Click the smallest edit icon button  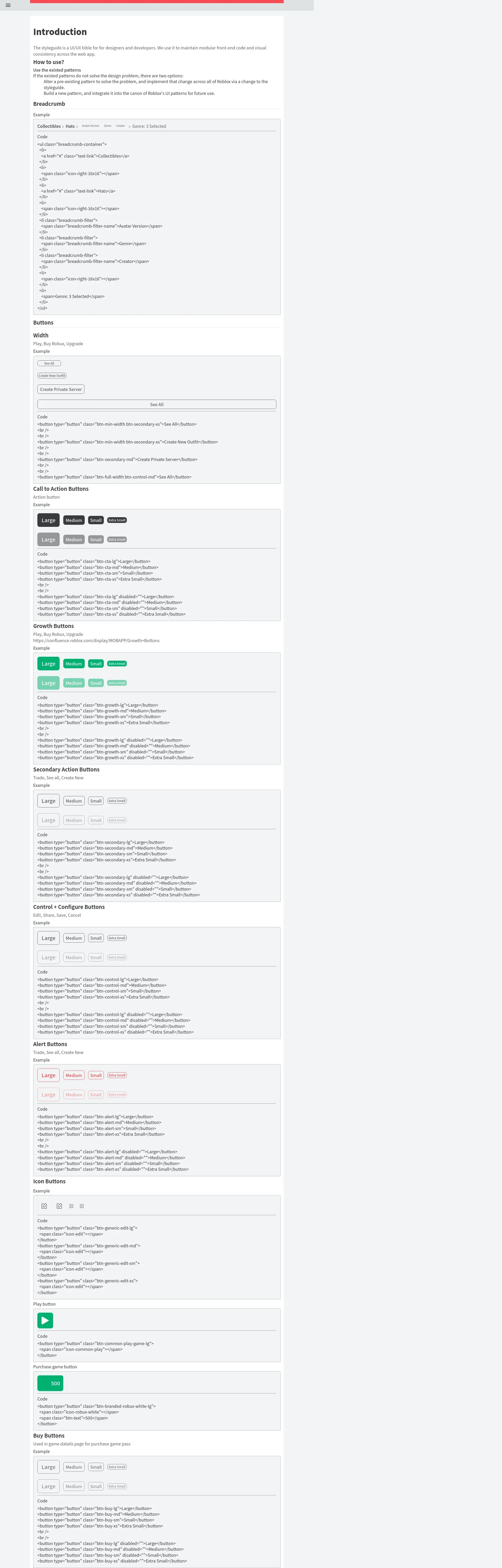[x=82, y=1206]
